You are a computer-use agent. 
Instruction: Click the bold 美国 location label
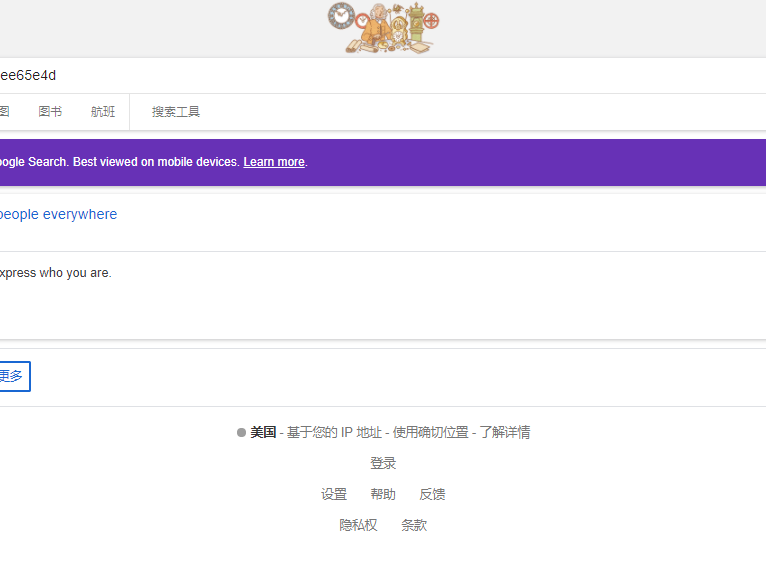(x=263, y=433)
